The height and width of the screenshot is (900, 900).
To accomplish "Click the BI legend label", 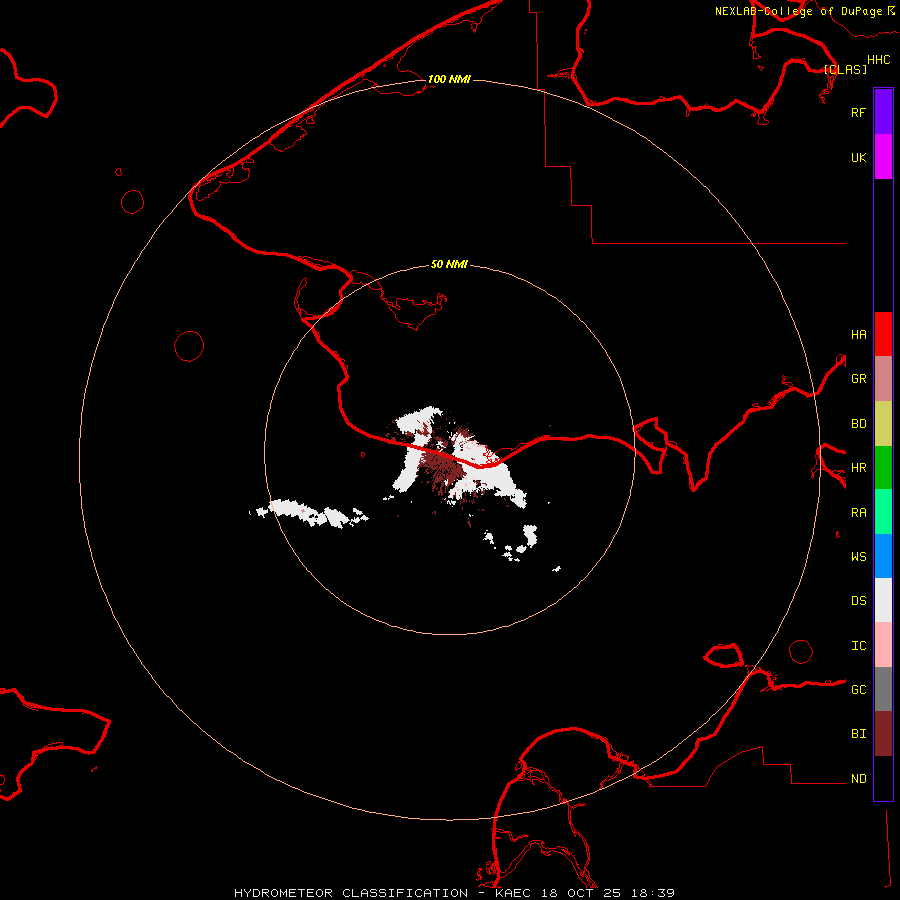I will (x=858, y=734).
